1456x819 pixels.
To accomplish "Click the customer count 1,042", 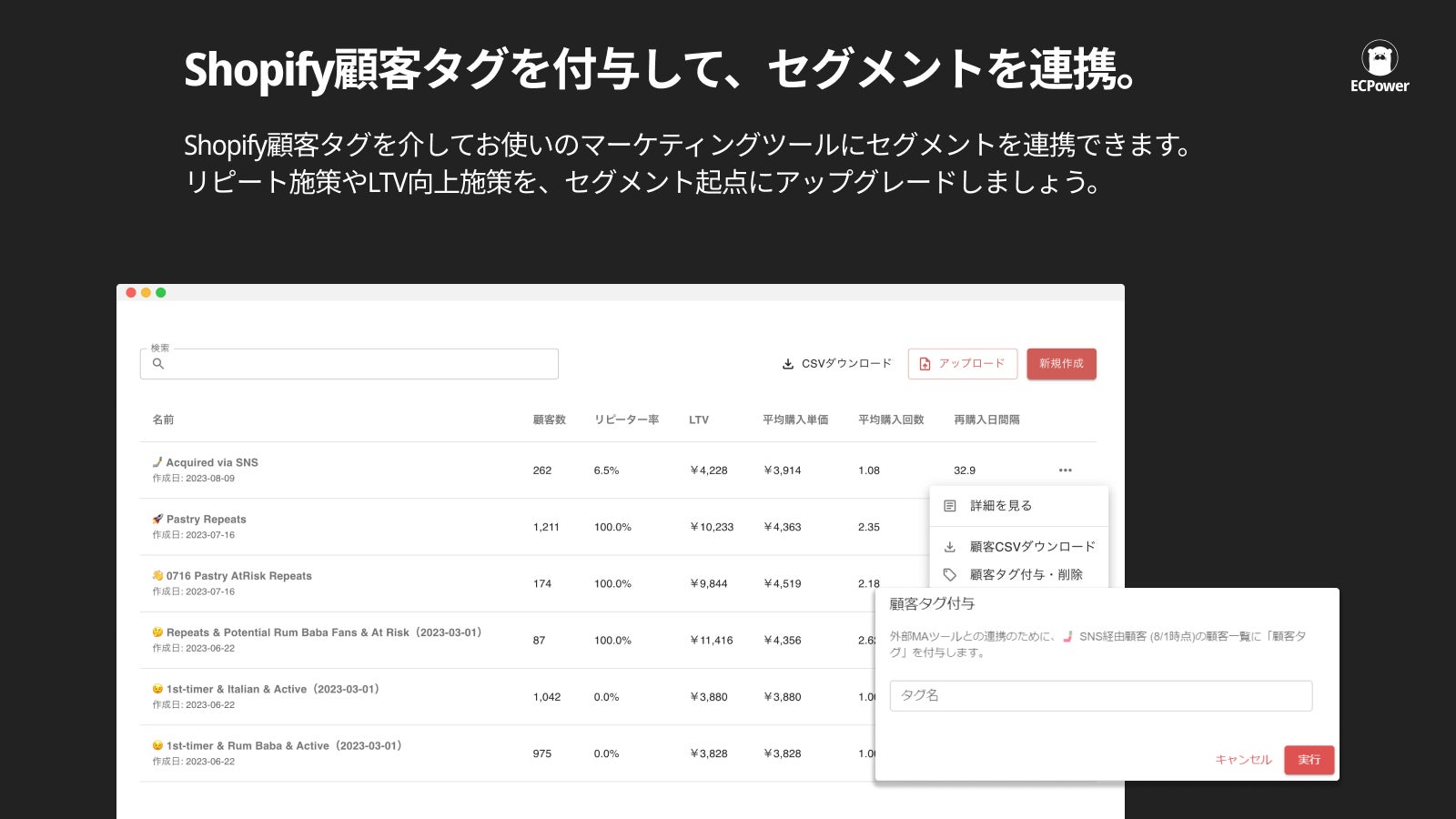I will [x=547, y=697].
